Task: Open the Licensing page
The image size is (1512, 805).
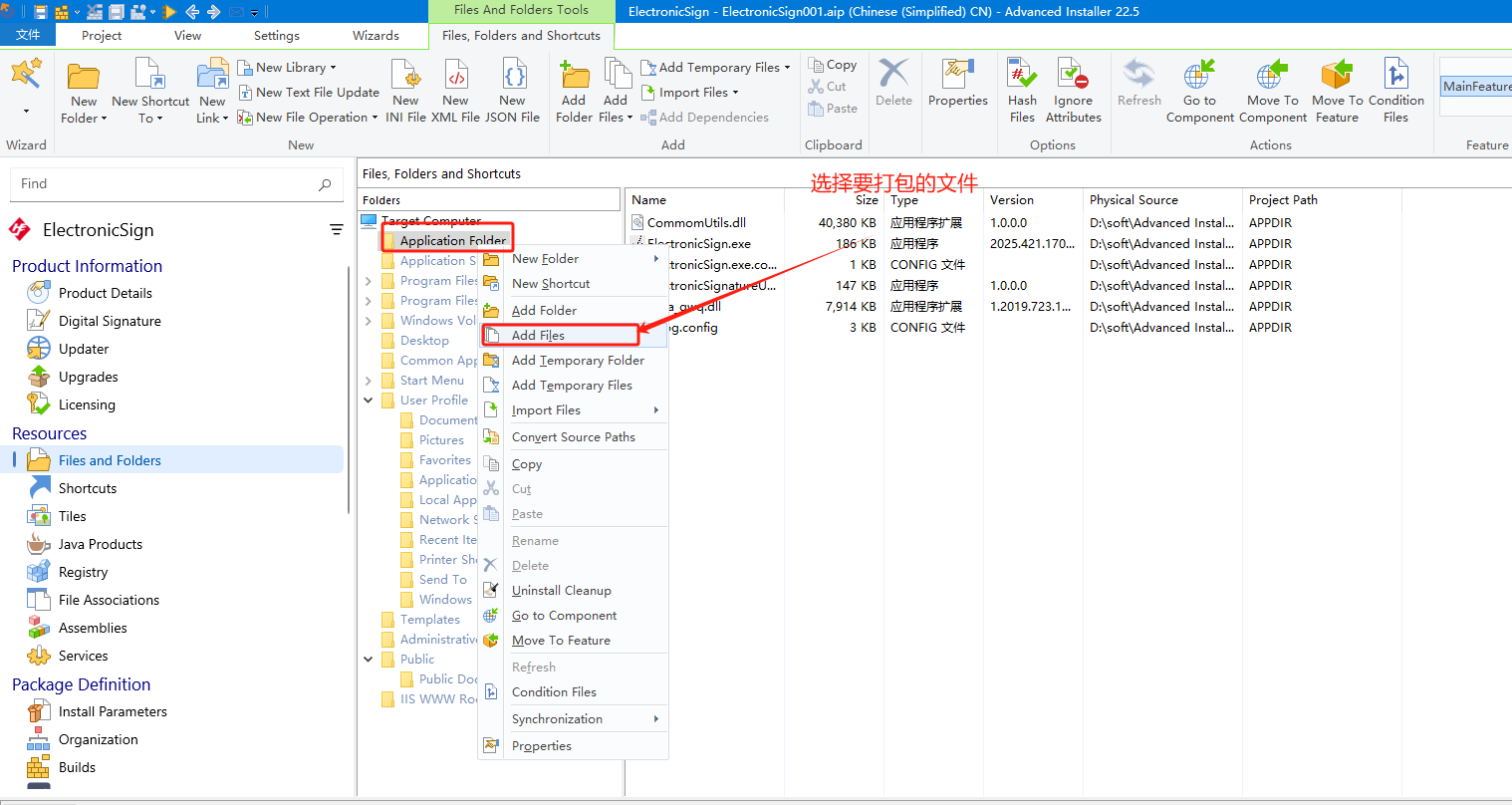Action: point(87,404)
